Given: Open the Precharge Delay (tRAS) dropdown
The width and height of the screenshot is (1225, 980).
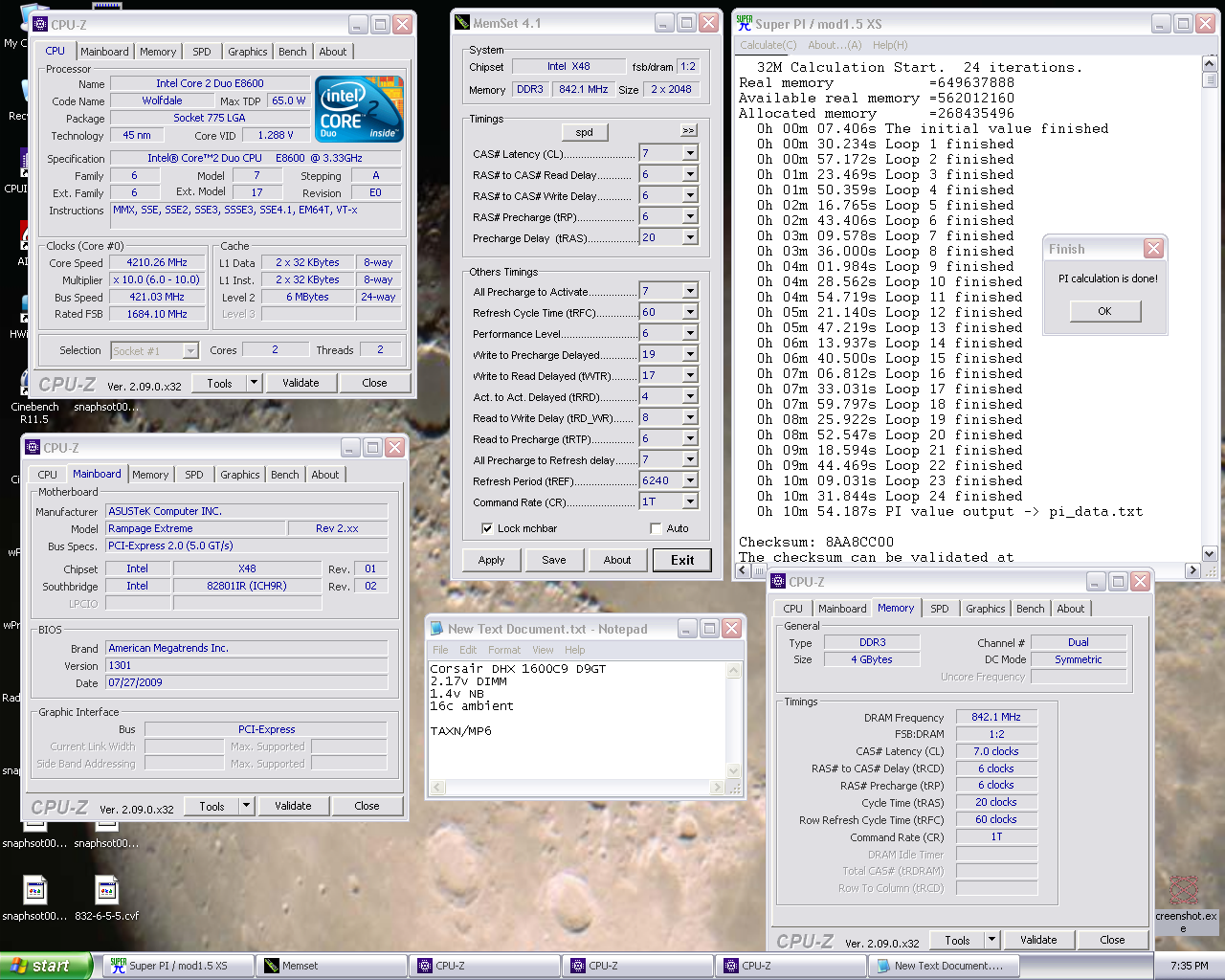Looking at the screenshot, I should (x=690, y=237).
